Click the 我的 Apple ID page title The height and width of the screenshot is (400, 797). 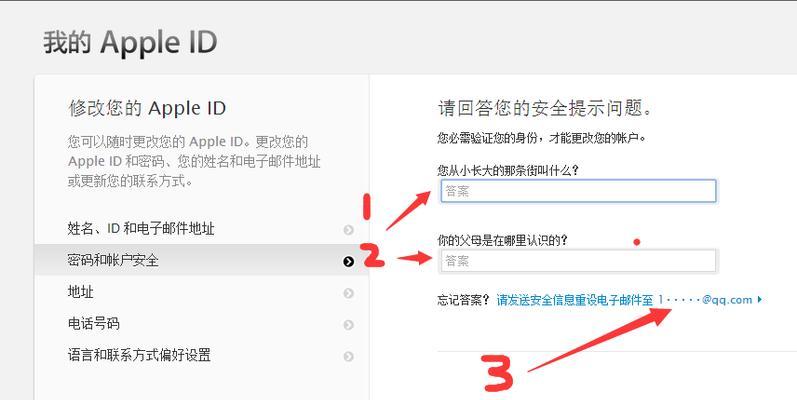pos(130,42)
